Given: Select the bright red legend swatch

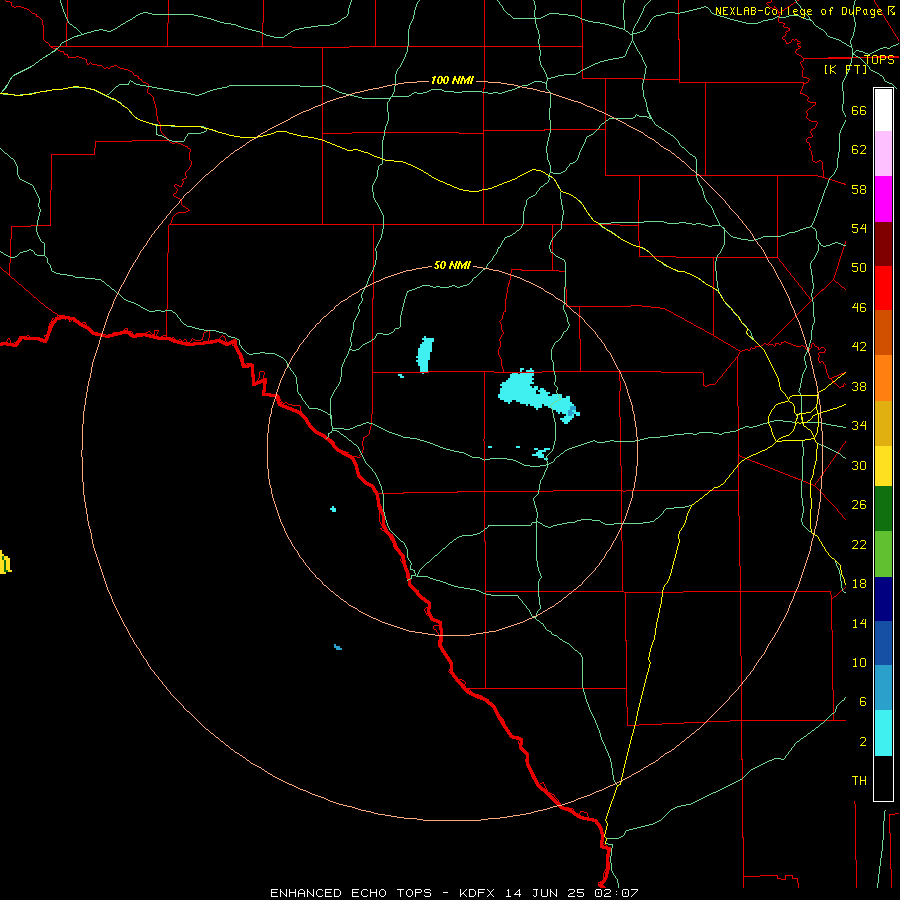Looking at the screenshot, I should coord(883,288).
